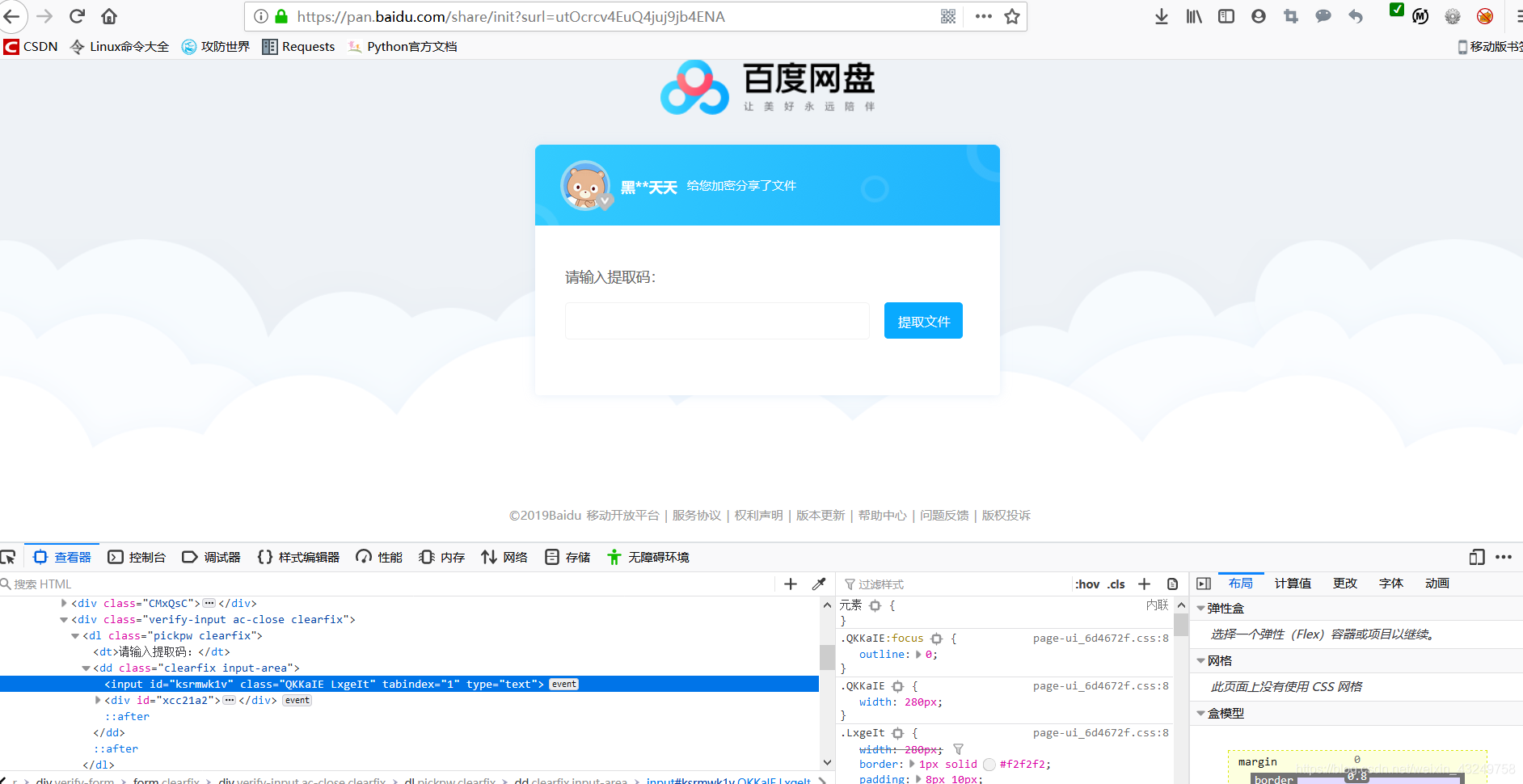
Task: Toggle :hov pseudo-class panel
Action: click(x=1087, y=584)
